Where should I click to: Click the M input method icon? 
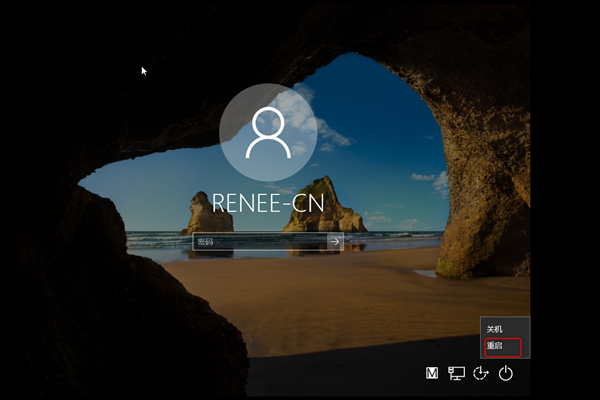(432, 374)
